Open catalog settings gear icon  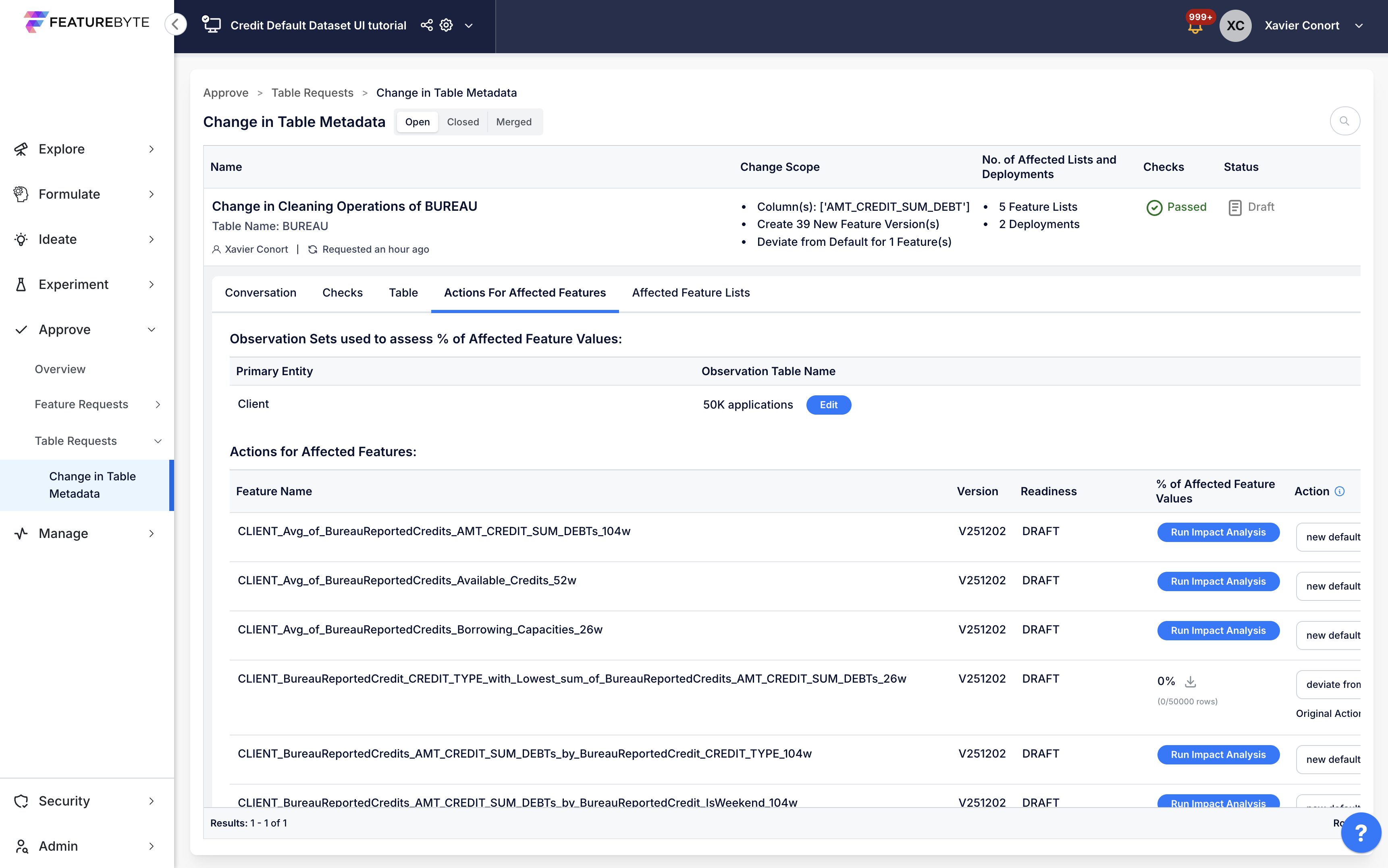[x=446, y=25]
